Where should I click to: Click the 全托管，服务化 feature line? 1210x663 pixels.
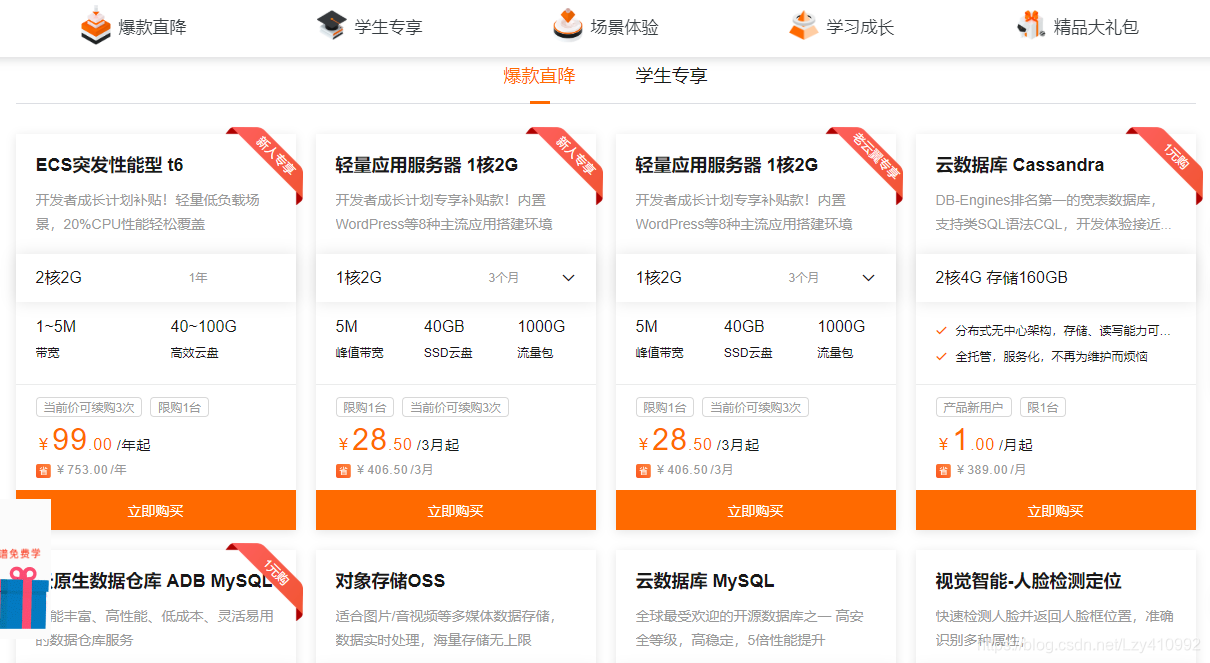(x=1042, y=356)
